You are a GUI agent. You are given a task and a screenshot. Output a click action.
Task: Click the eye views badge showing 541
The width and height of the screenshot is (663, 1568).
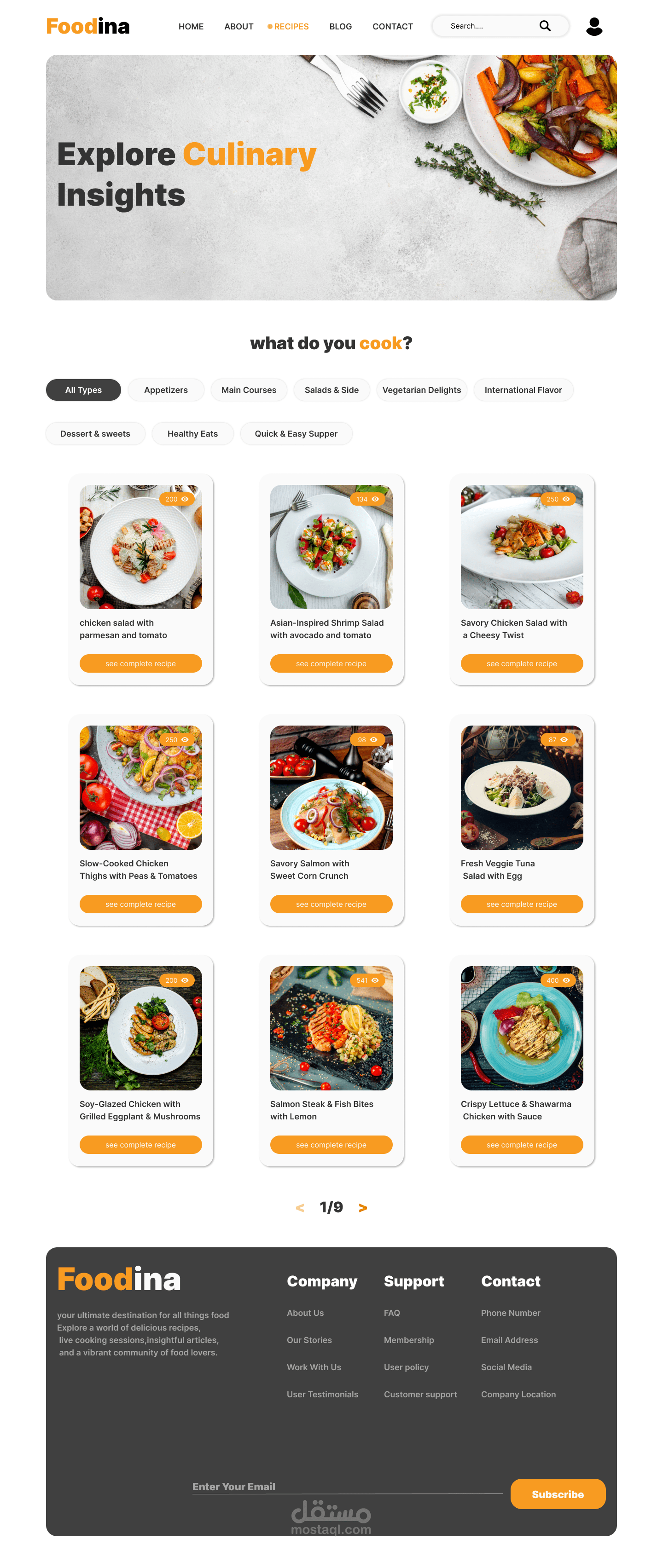(367, 980)
